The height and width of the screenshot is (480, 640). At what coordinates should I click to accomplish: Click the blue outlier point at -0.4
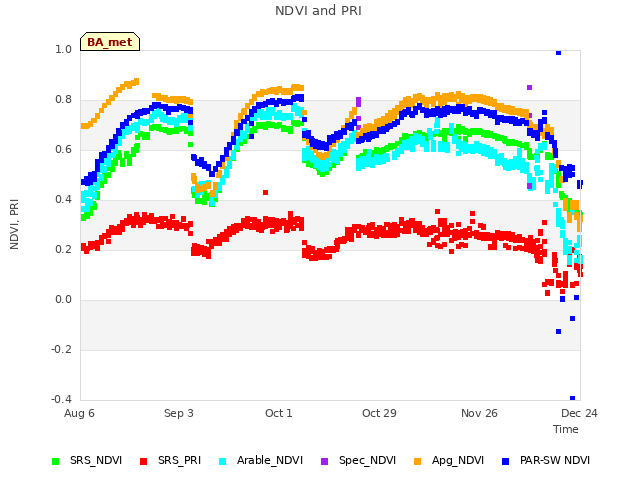click(x=572, y=398)
